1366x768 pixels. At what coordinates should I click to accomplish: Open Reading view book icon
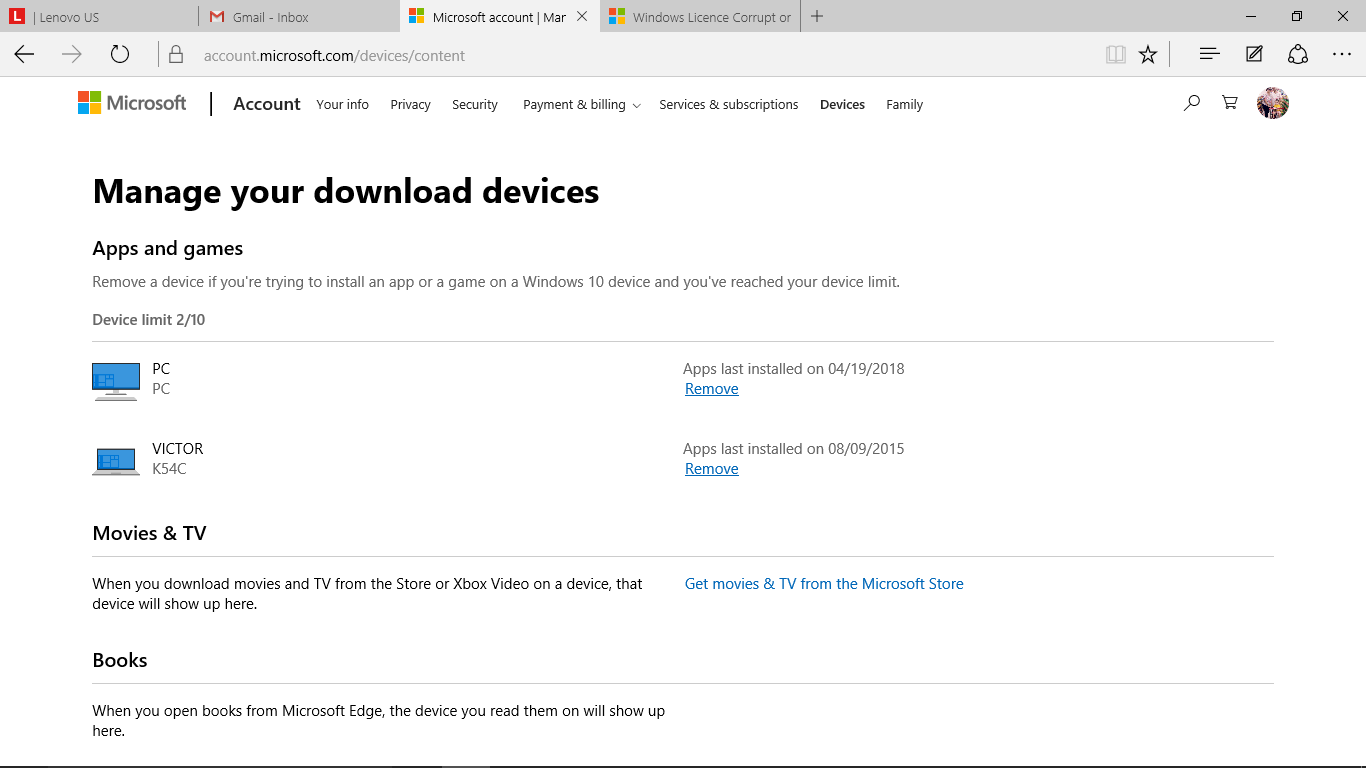point(1116,55)
